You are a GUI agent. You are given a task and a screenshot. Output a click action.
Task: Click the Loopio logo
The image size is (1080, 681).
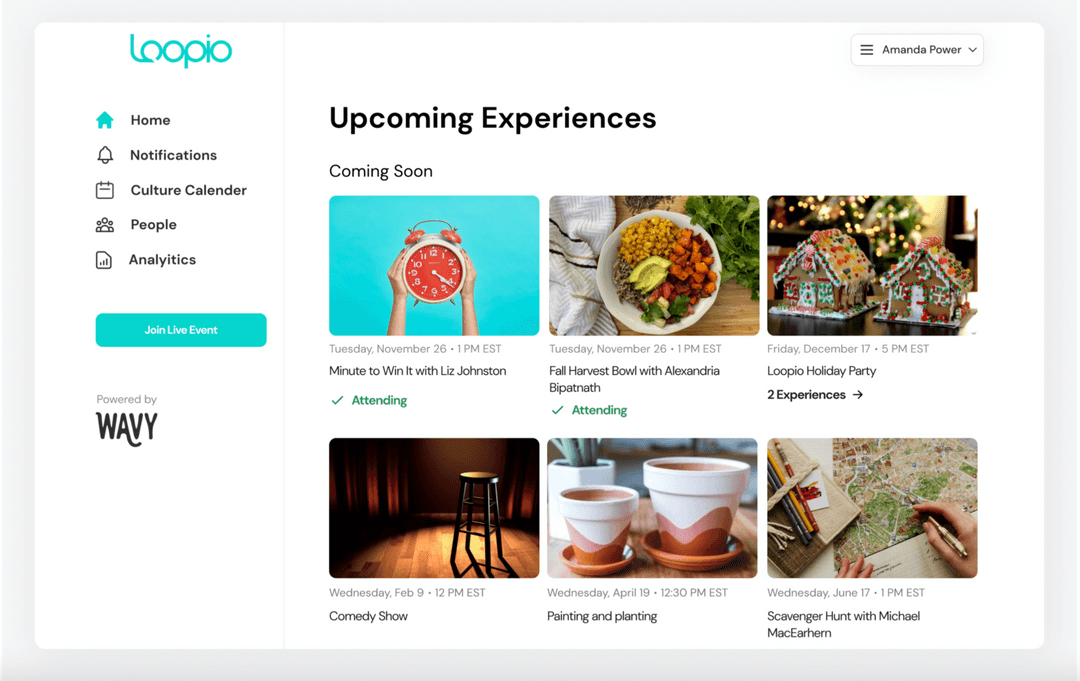pos(181,52)
